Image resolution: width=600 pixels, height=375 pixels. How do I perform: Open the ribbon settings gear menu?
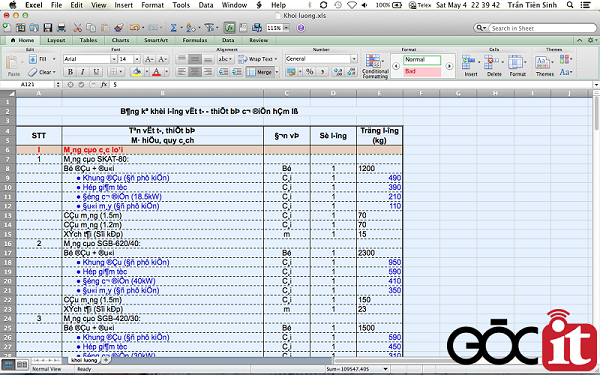pos(592,40)
